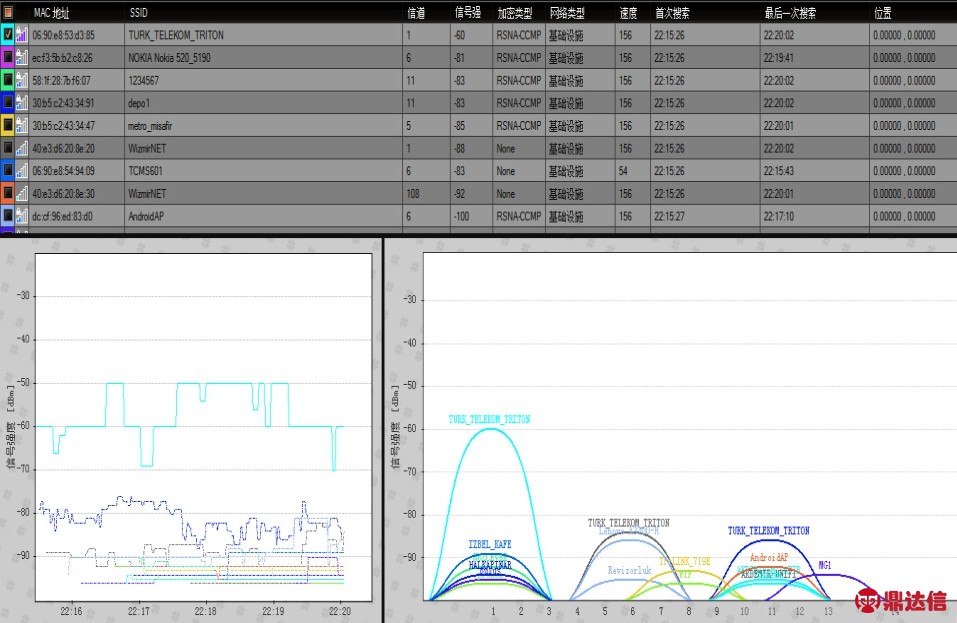Select the last-seen time 22:19:41 for NOKIA
Image resolution: width=957 pixels, height=623 pixels.
point(779,58)
